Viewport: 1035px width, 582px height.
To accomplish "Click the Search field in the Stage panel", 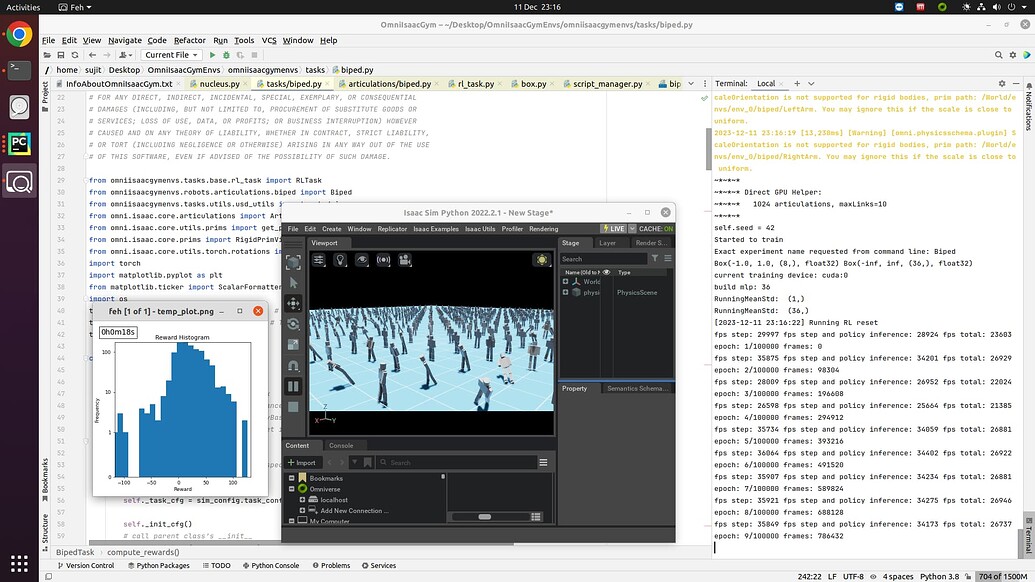I will tap(605, 258).
